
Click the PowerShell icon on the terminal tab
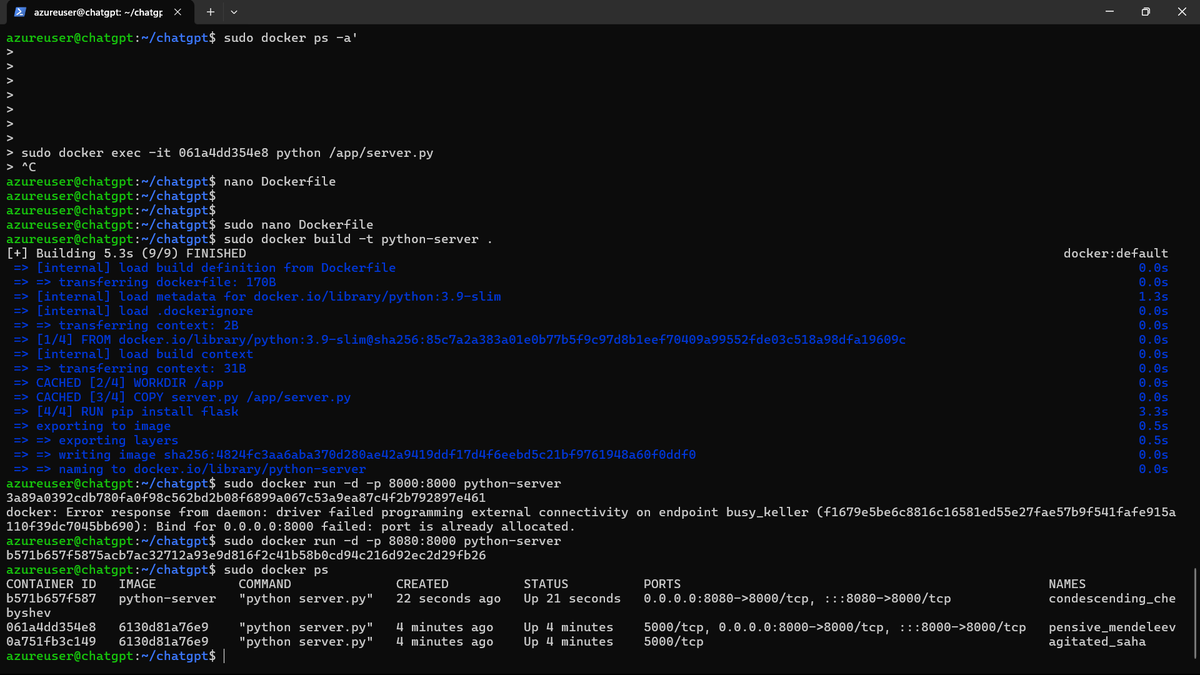[x=20, y=12]
